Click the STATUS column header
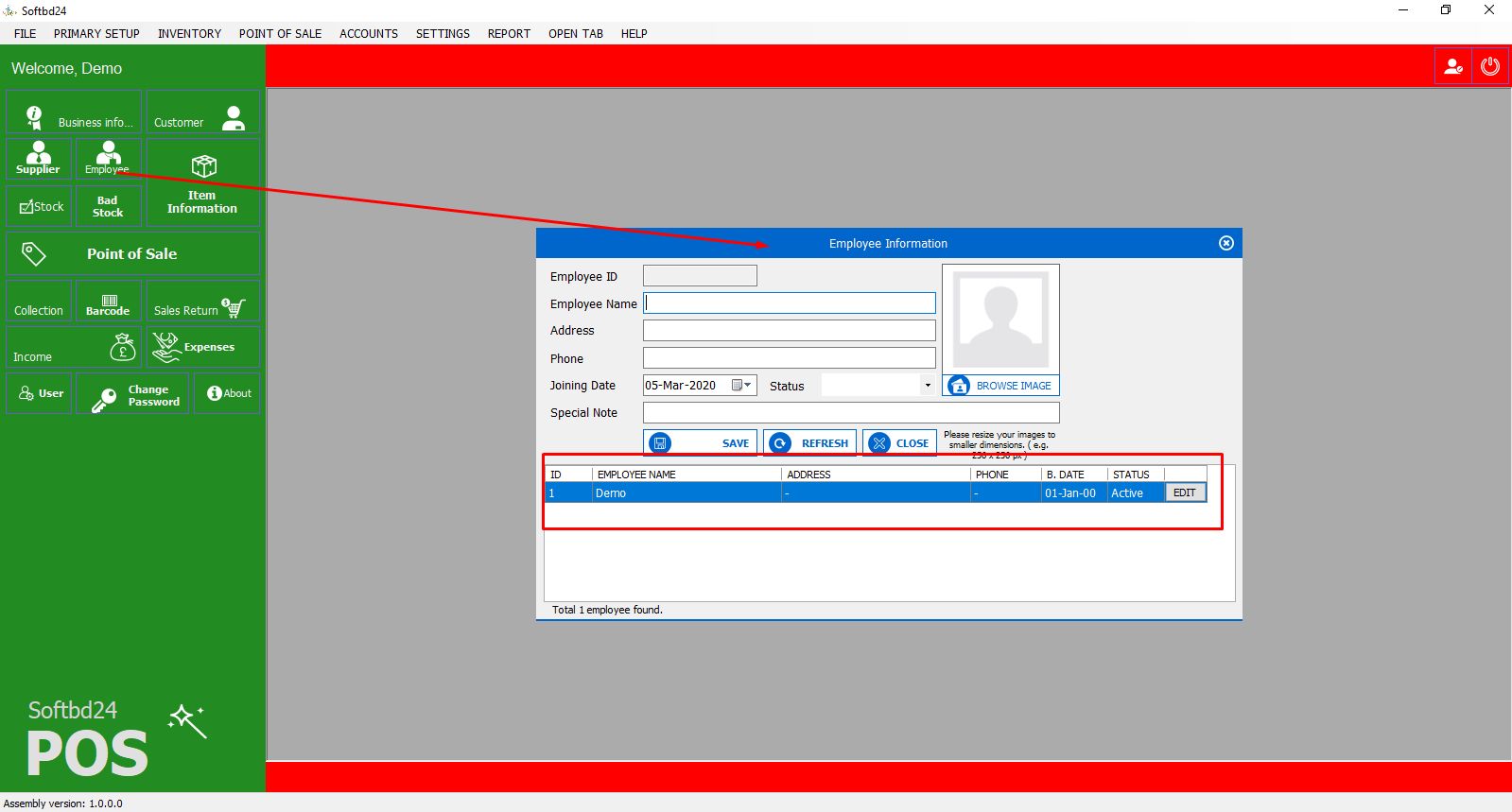 1136,474
